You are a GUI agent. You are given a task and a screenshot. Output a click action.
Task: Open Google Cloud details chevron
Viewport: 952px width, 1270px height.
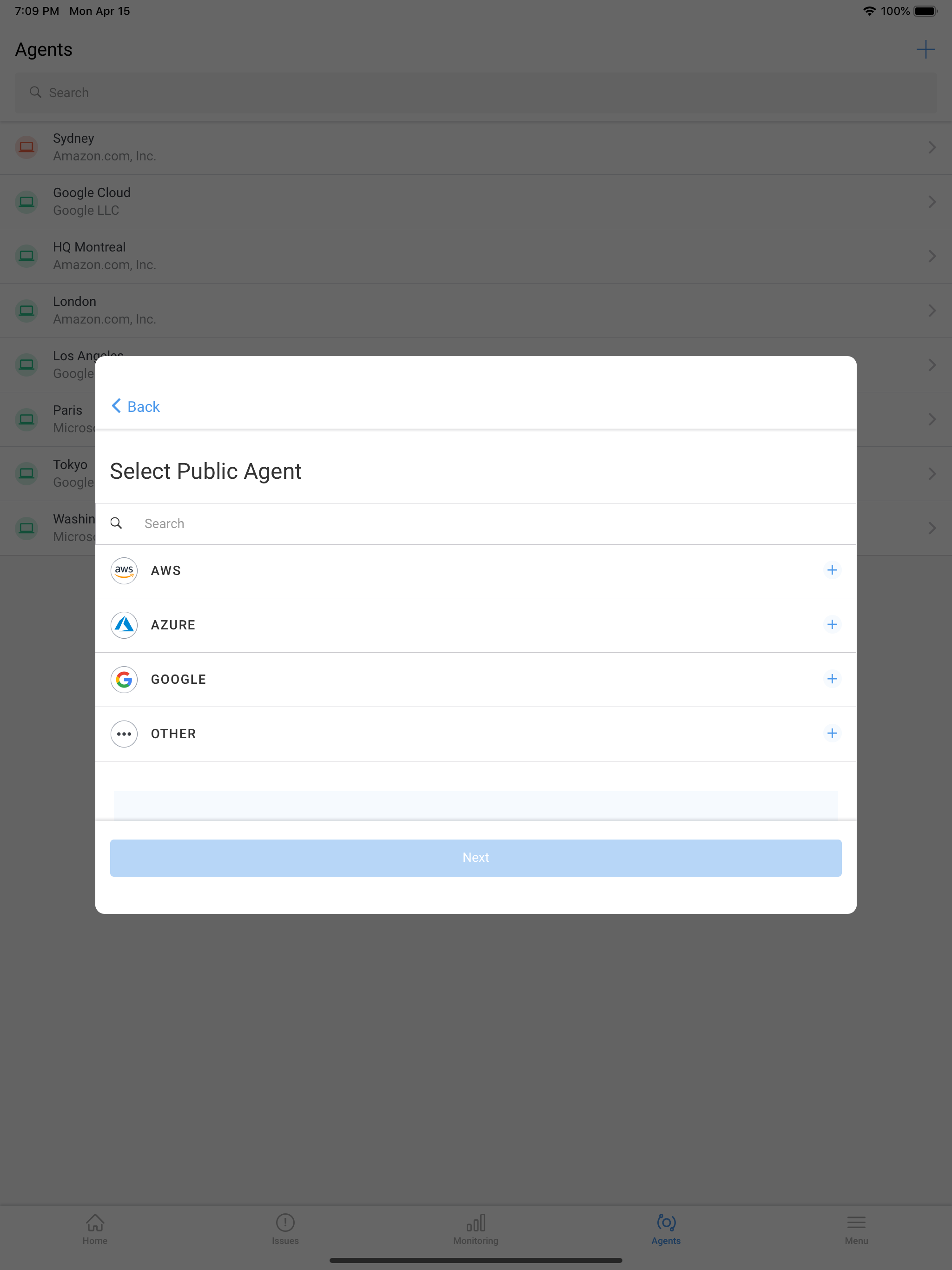(x=932, y=202)
